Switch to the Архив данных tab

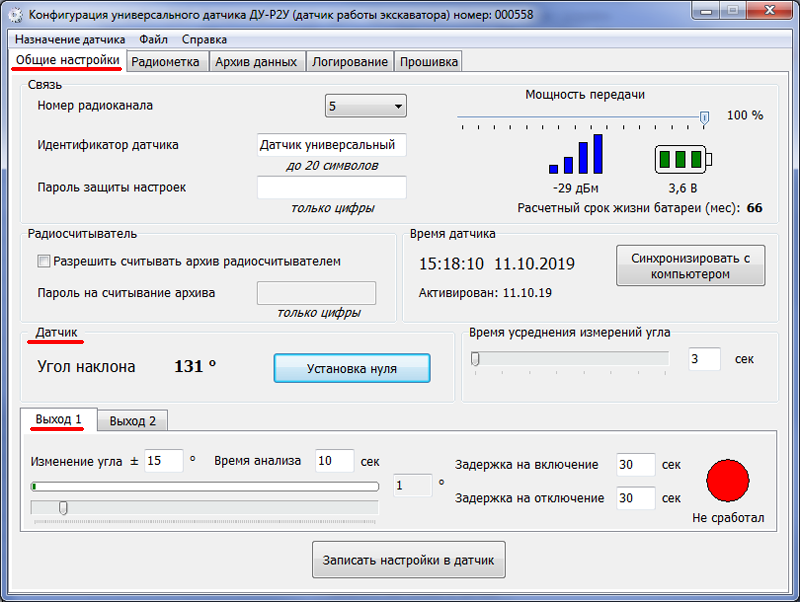[x=256, y=62]
